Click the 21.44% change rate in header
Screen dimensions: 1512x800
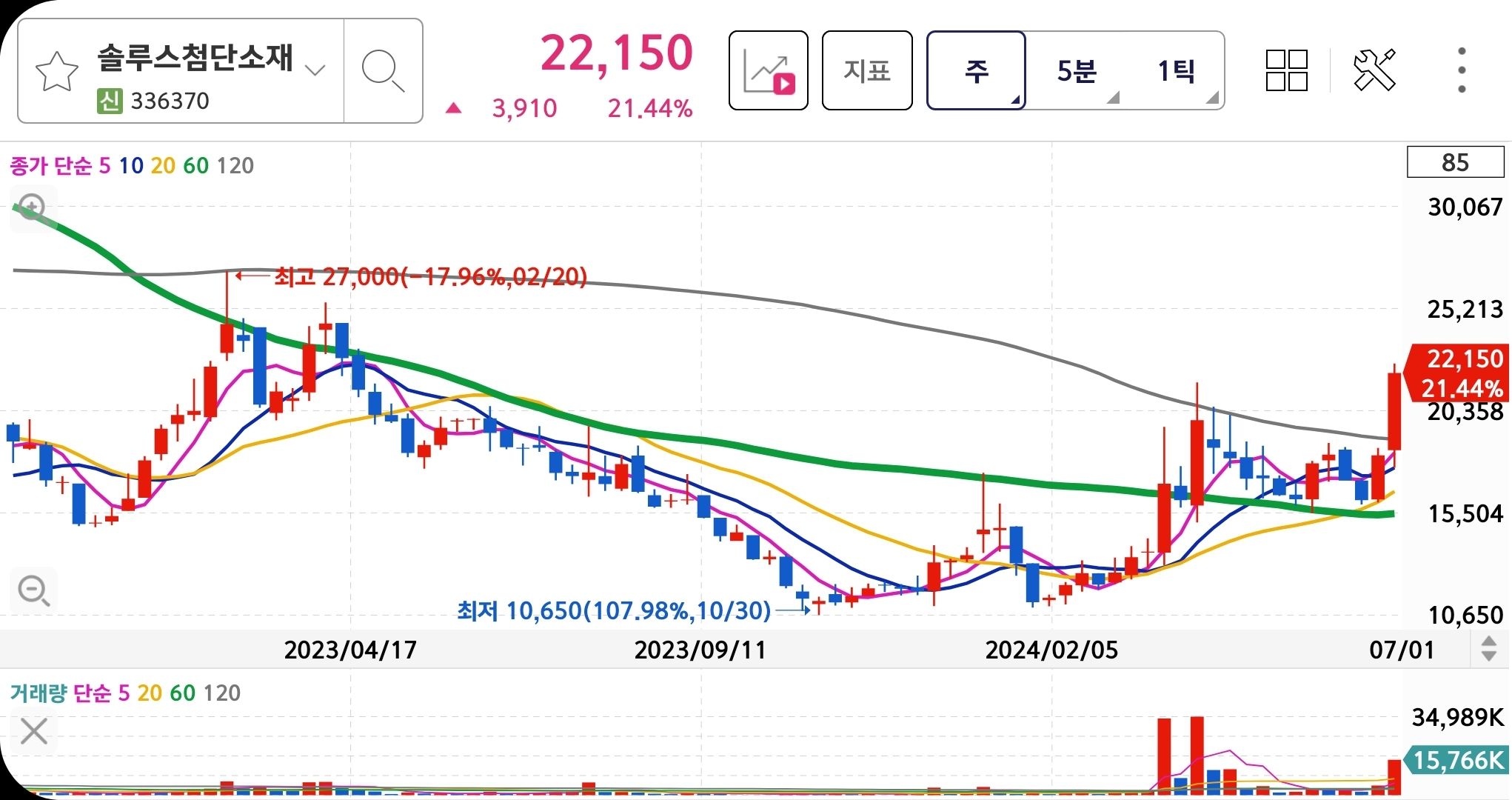[650, 108]
